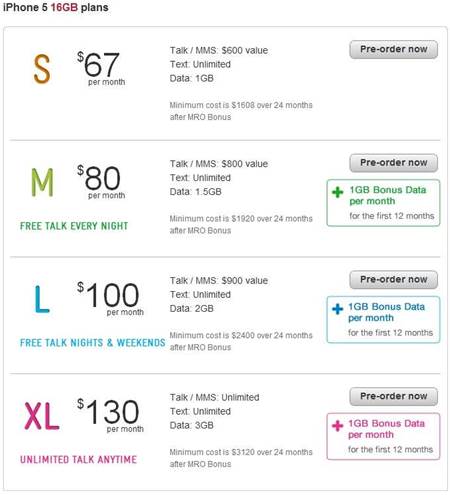450x495 pixels.
Task: Click the green plus bonus data icon
Action: pos(337,192)
